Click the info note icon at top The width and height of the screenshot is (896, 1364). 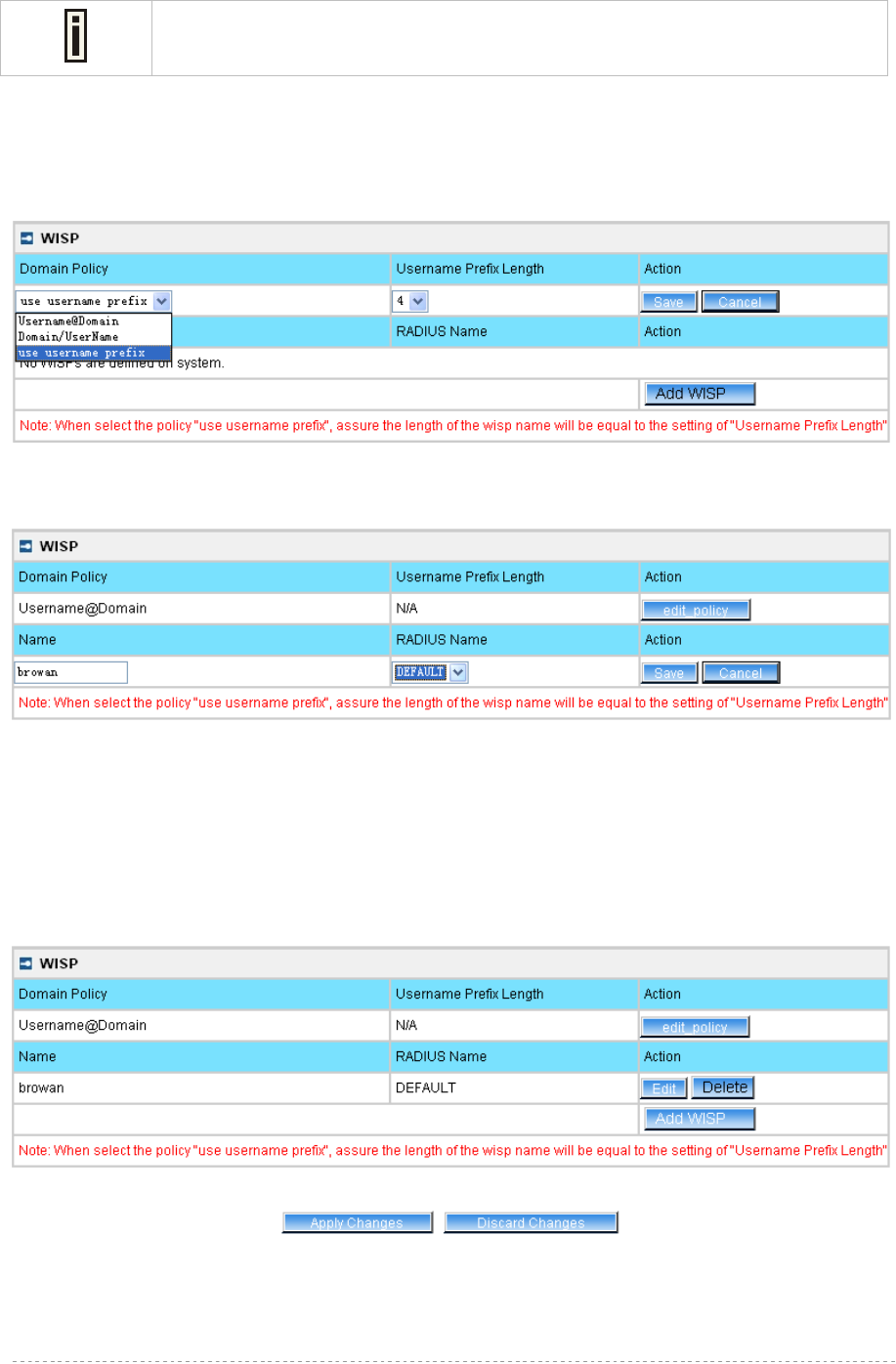75,37
